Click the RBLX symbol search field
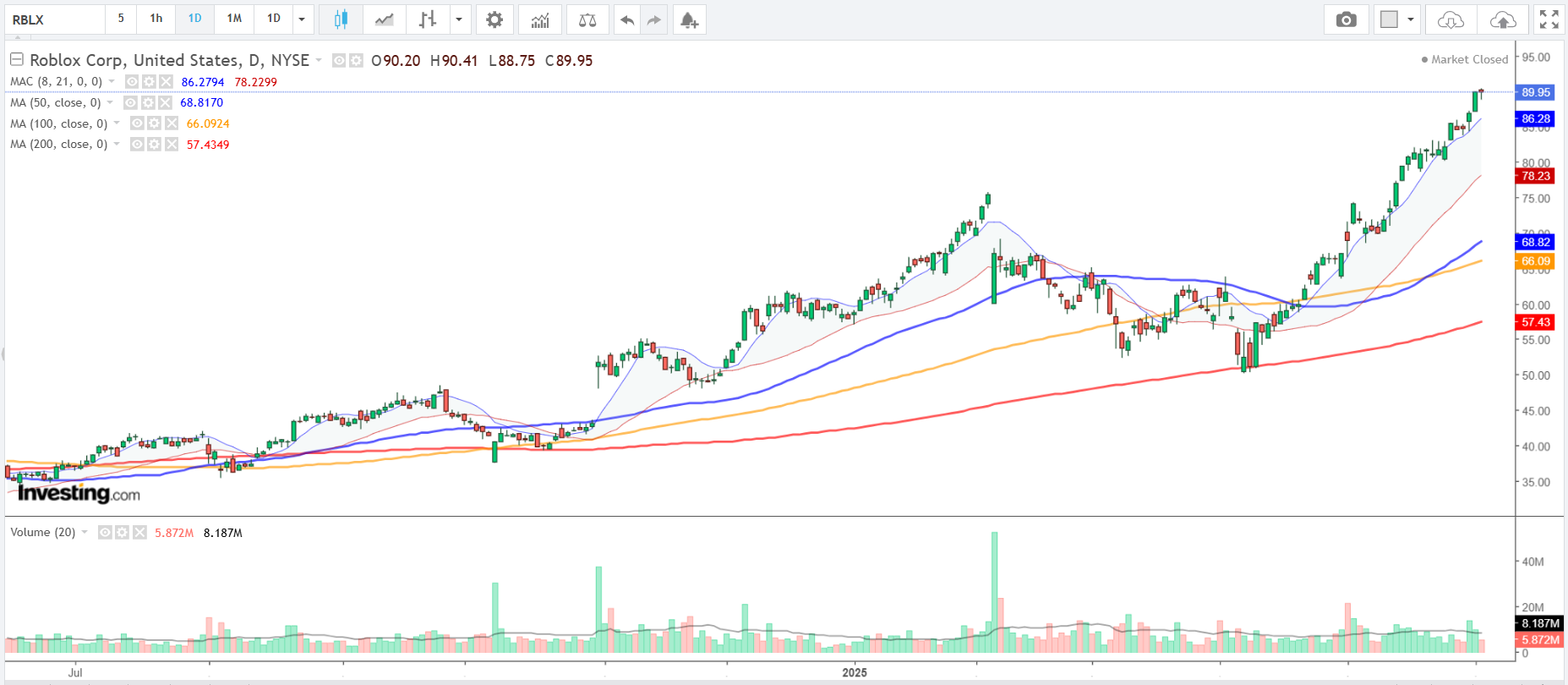This screenshot has width=1568, height=685. pos(55,19)
